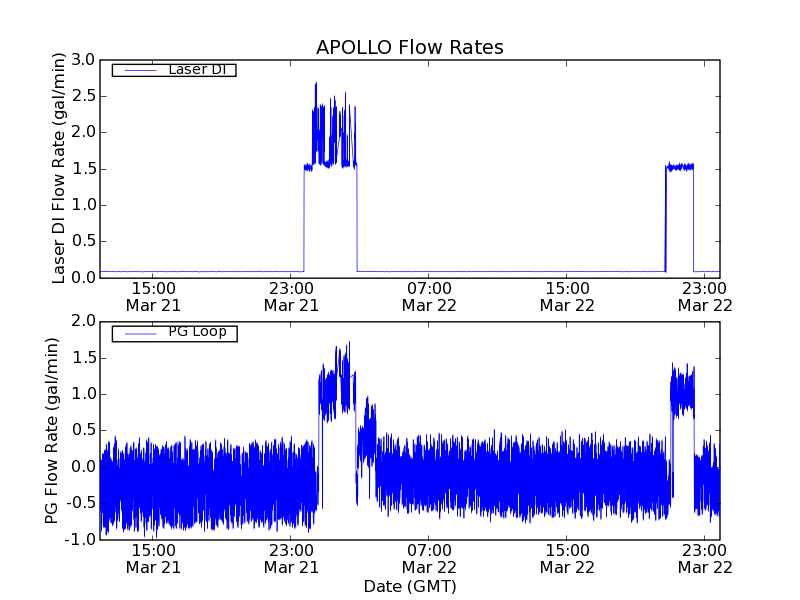Select the Laser DI legend entry
The height and width of the screenshot is (600, 800).
(x=173, y=70)
